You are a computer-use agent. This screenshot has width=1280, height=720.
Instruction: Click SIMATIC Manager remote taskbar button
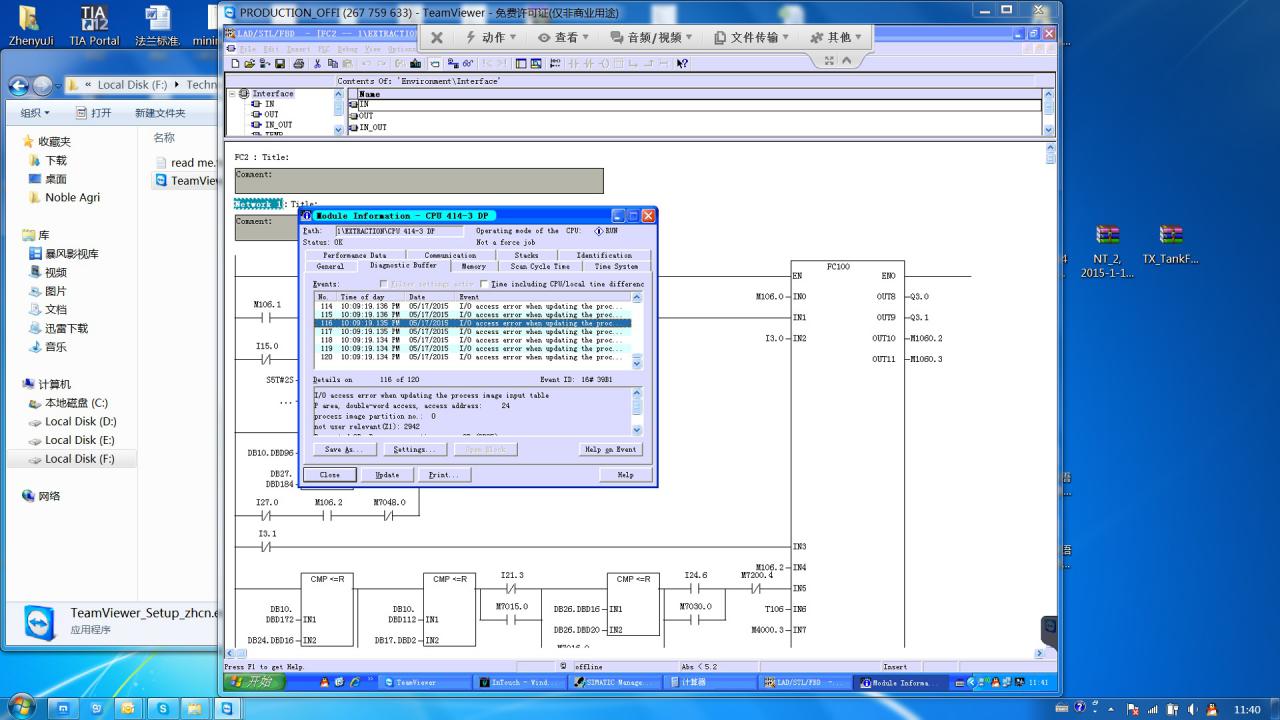616,682
